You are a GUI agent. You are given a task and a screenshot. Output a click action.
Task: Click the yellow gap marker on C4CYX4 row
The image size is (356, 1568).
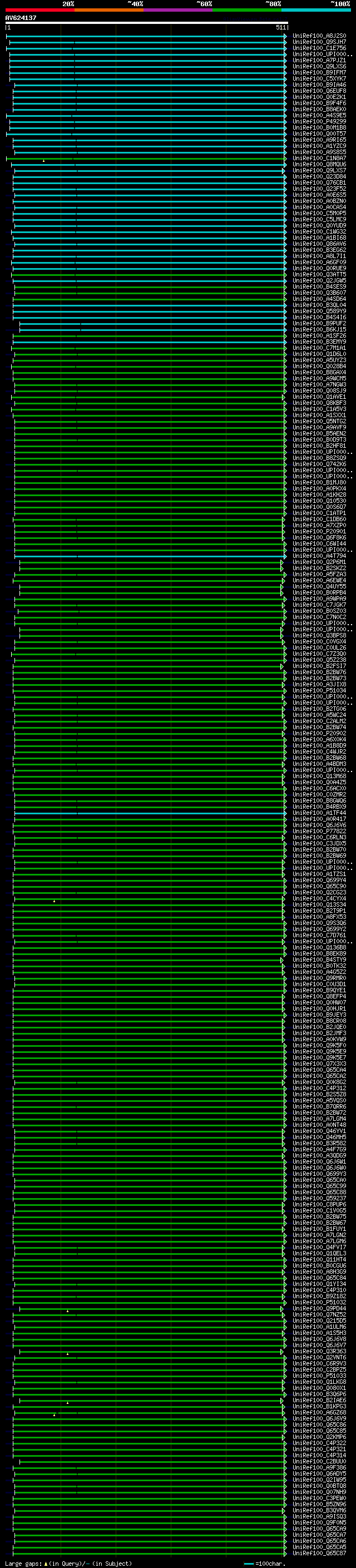click(x=54, y=901)
